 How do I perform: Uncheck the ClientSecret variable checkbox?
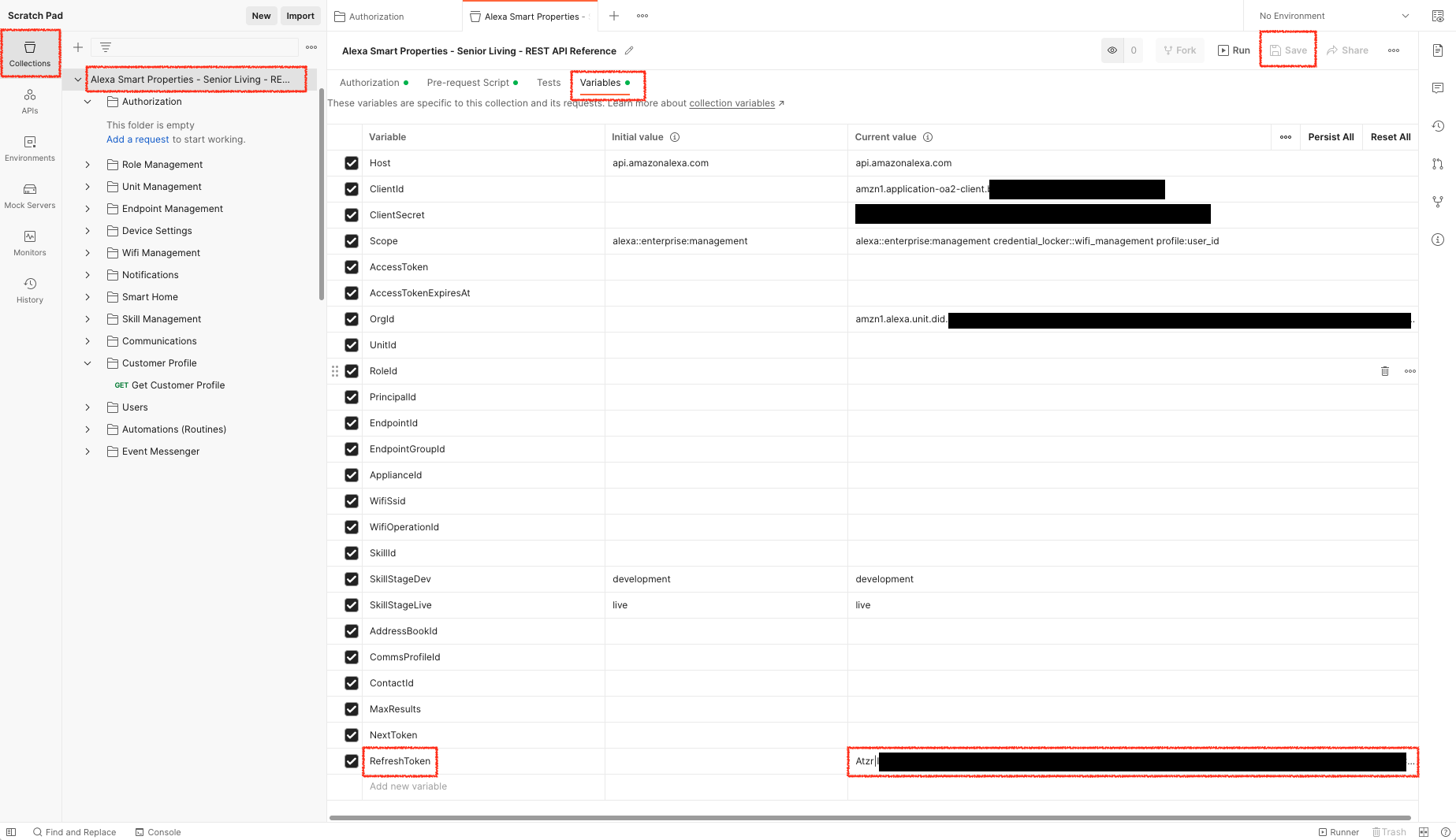(x=352, y=215)
